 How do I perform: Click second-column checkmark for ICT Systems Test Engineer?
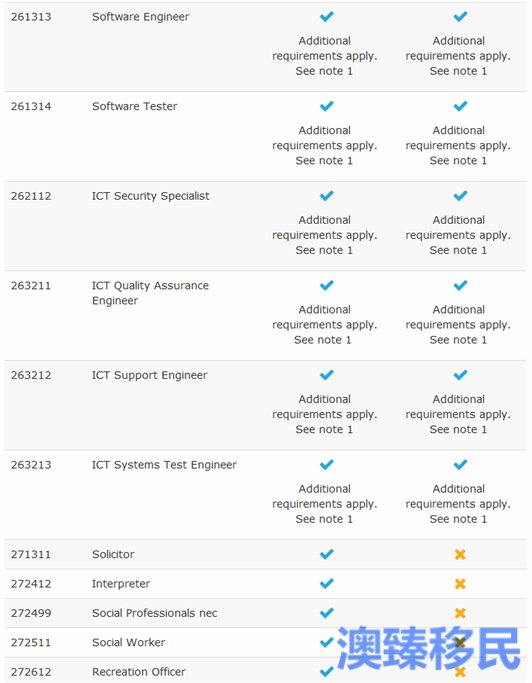[460, 465]
